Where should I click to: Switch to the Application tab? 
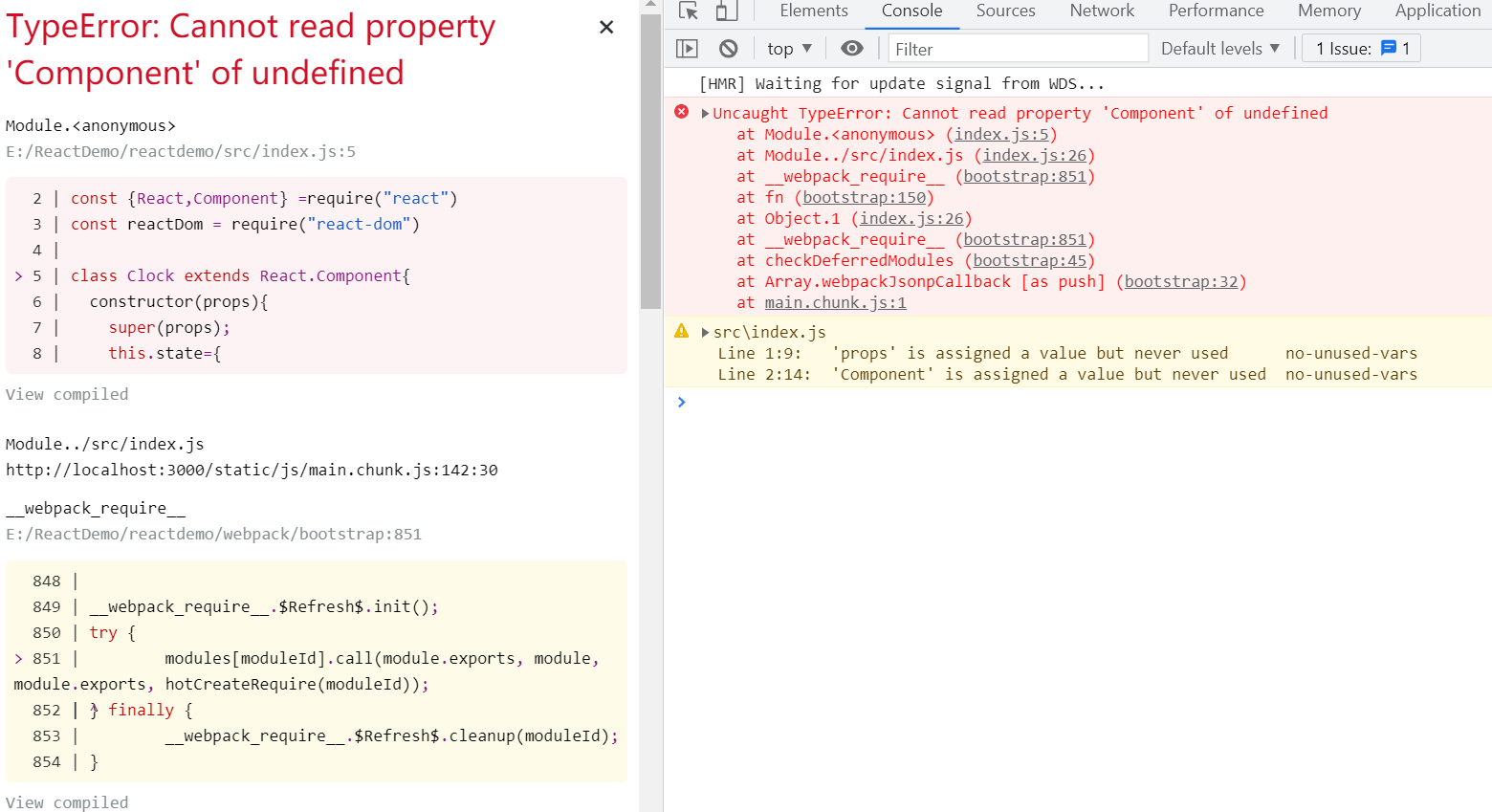coord(1437,11)
